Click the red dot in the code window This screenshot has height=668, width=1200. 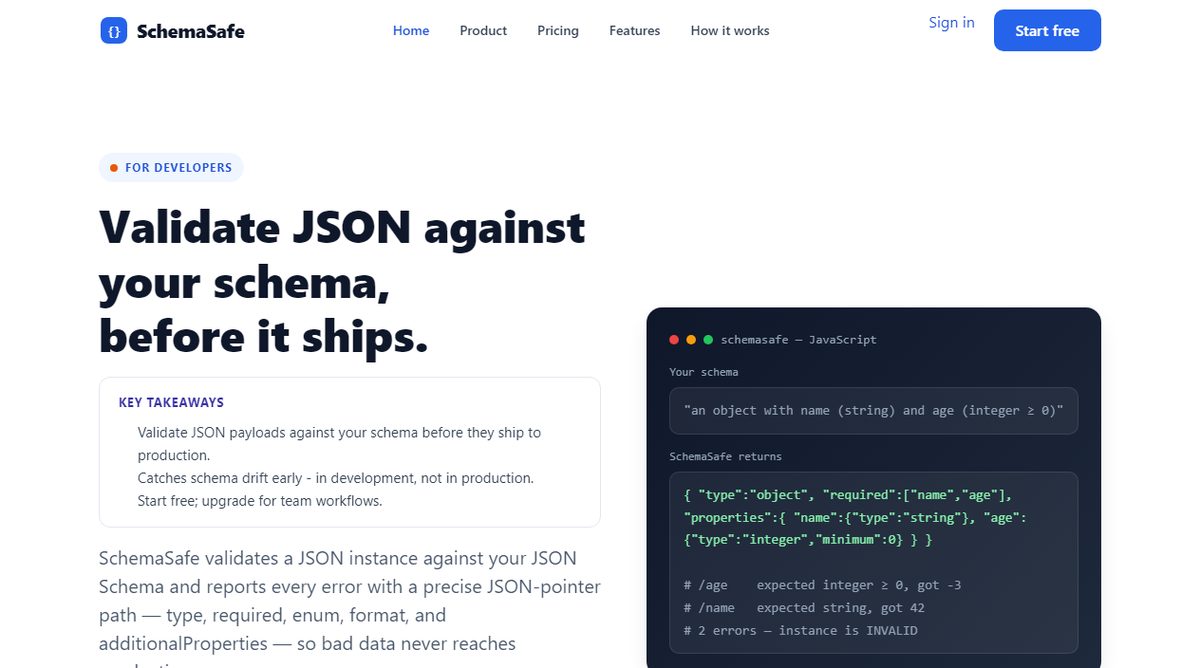click(x=674, y=340)
